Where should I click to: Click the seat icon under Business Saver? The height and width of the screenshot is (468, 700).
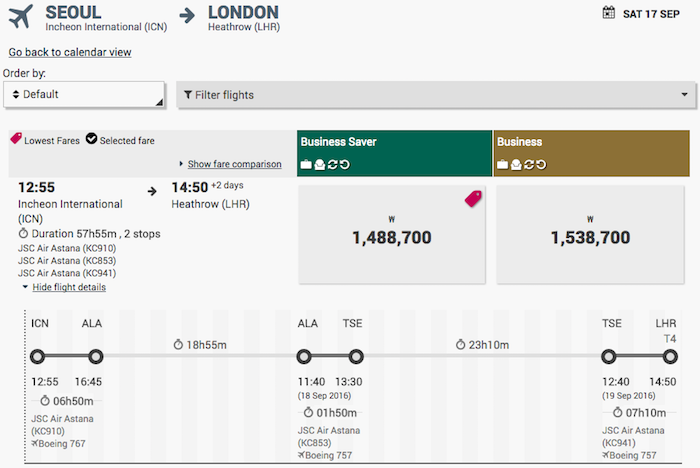320,165
